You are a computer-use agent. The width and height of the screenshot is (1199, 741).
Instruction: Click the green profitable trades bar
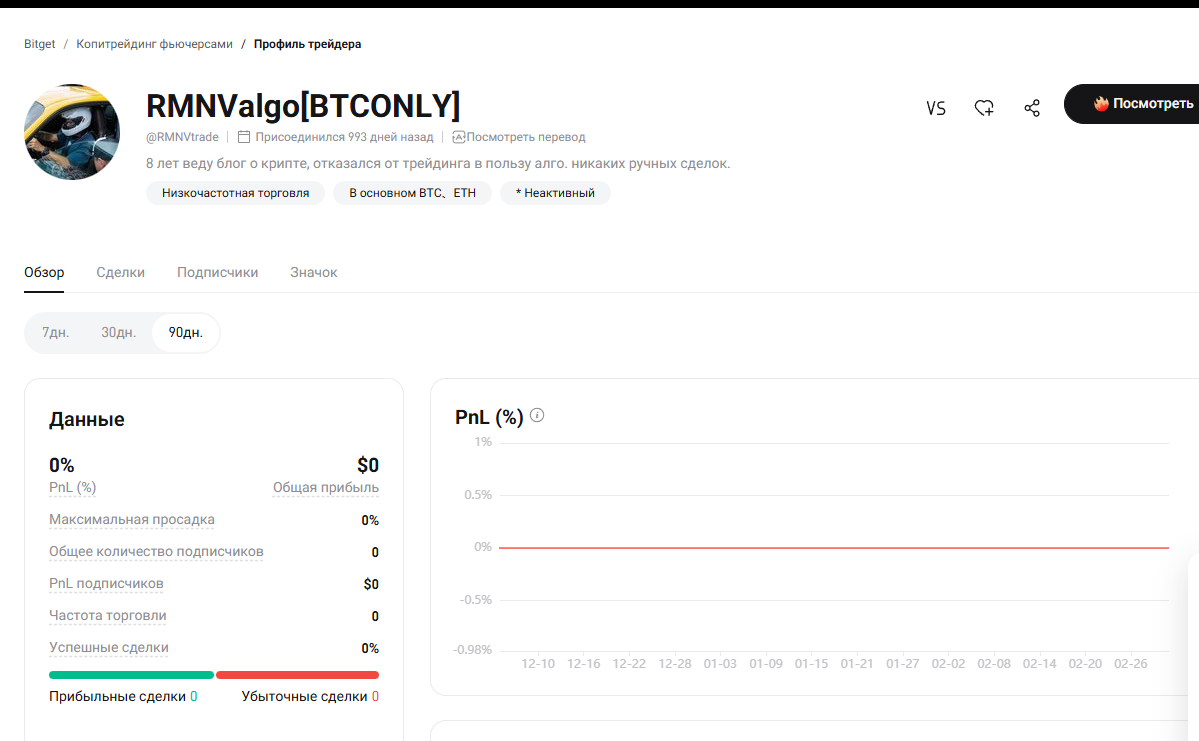tap(132, 675)
